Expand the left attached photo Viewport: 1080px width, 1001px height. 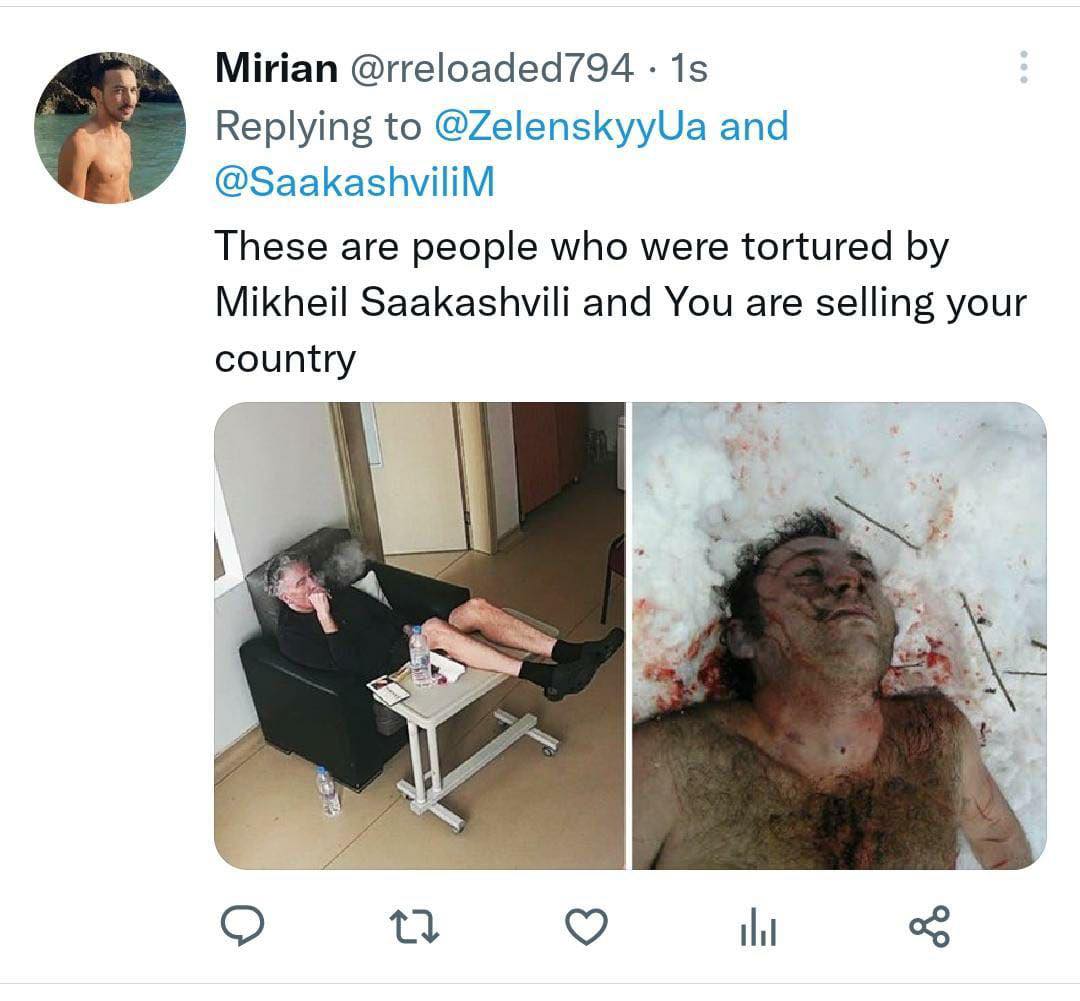tap(419, 635)
